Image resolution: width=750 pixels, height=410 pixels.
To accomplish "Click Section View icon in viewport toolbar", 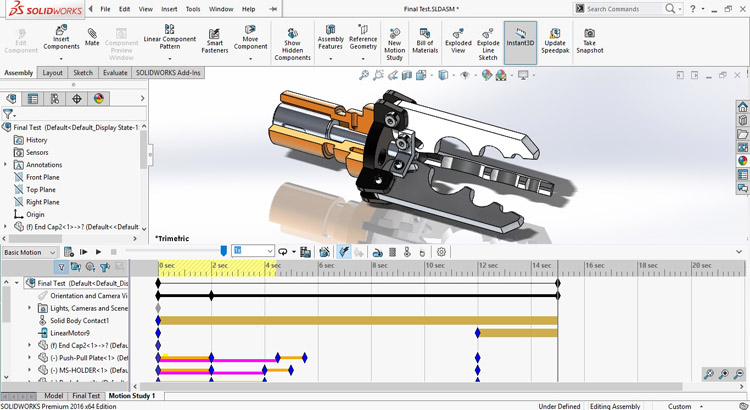I will (x=407, y=75).
